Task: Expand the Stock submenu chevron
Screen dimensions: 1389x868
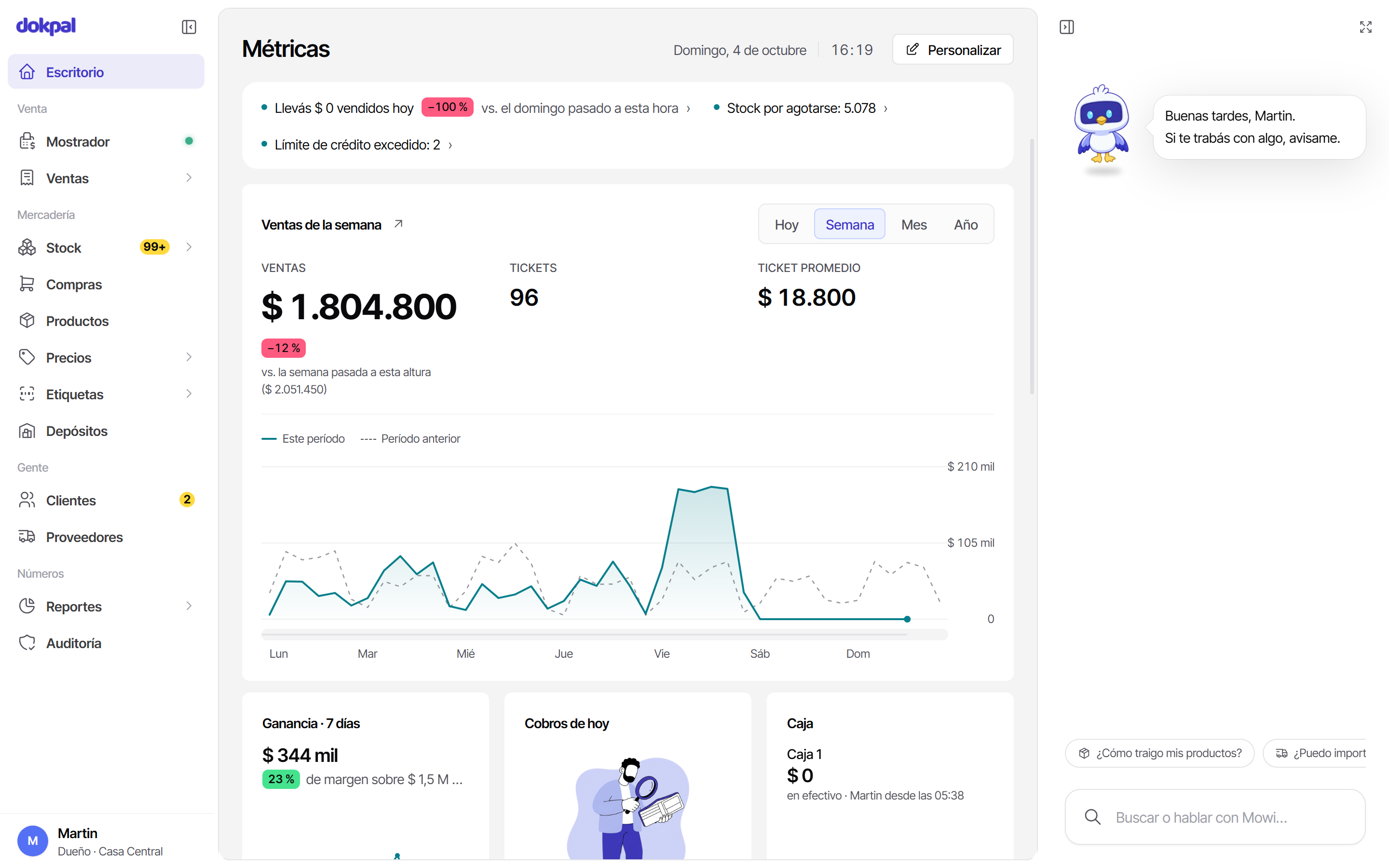Action: pyautogui.click(x=189, y=247)
